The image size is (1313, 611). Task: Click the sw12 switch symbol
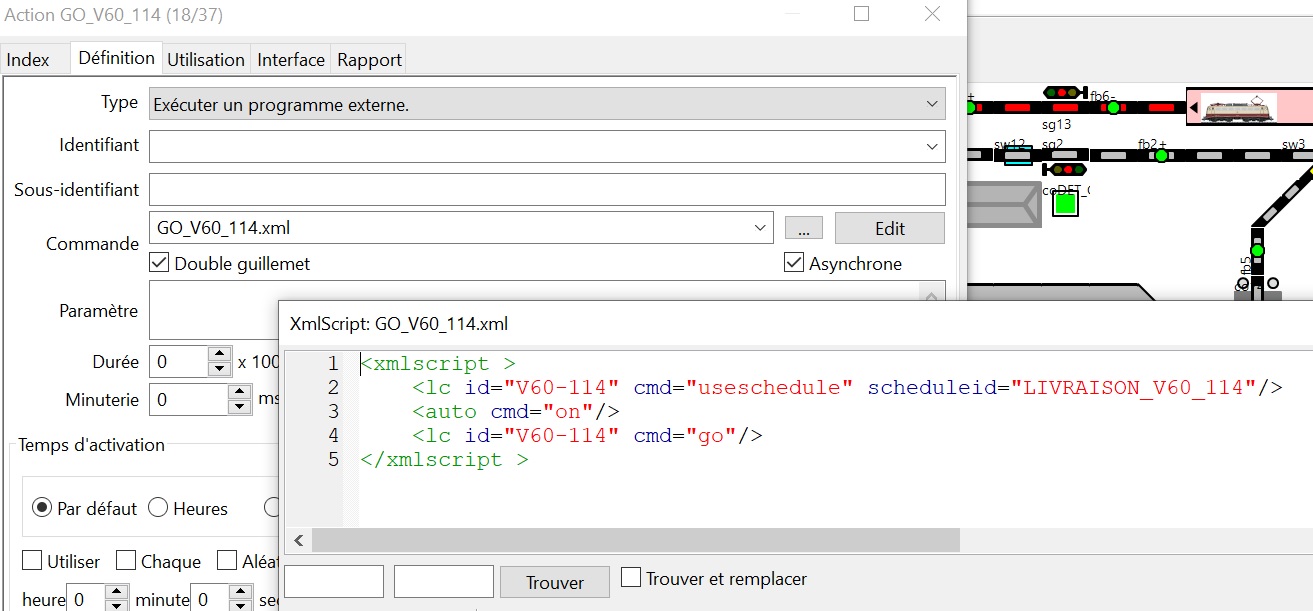point(1018,155)
